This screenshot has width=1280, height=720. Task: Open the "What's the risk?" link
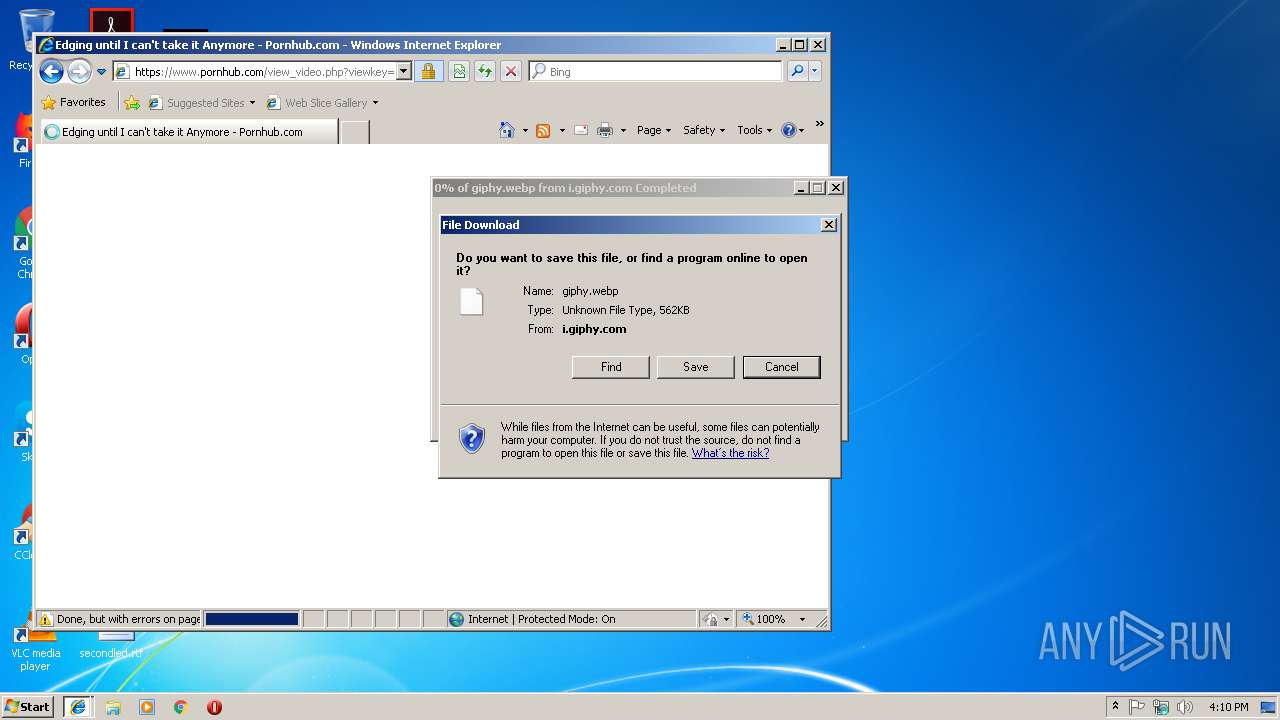[730, 453]
